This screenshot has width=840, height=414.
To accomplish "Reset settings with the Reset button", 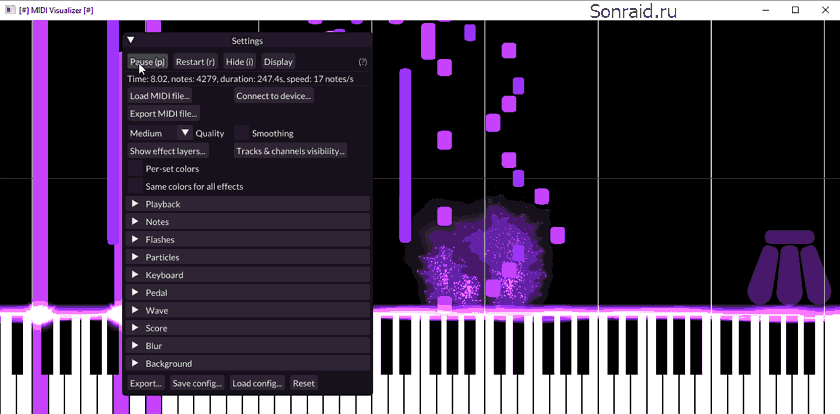I will [x=304, y=383].
